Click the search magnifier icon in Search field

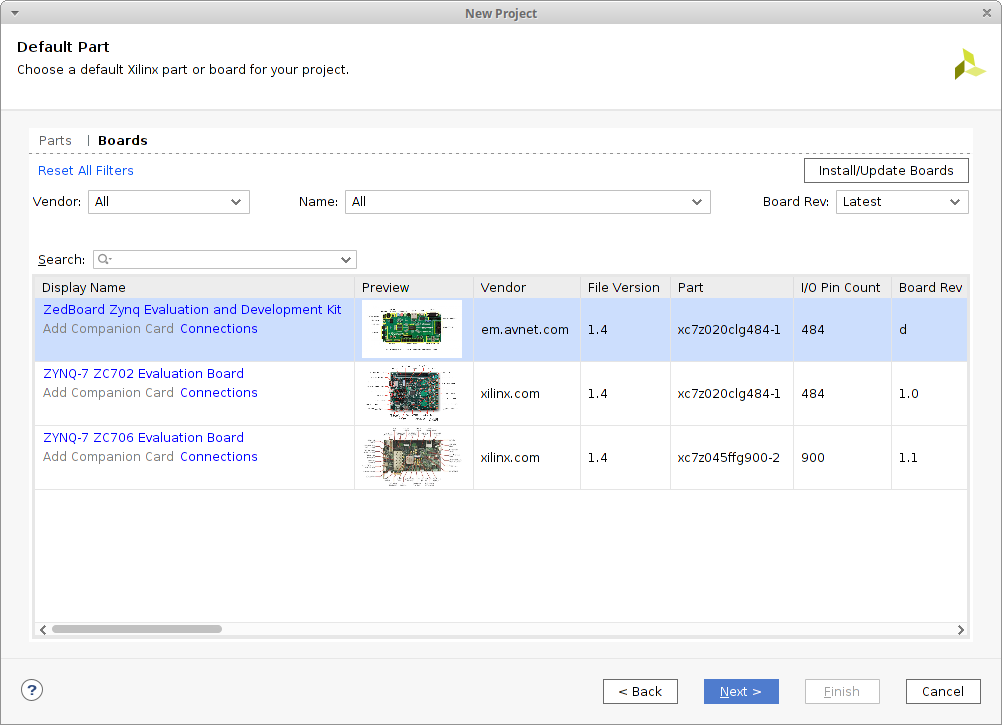[103, 260]
